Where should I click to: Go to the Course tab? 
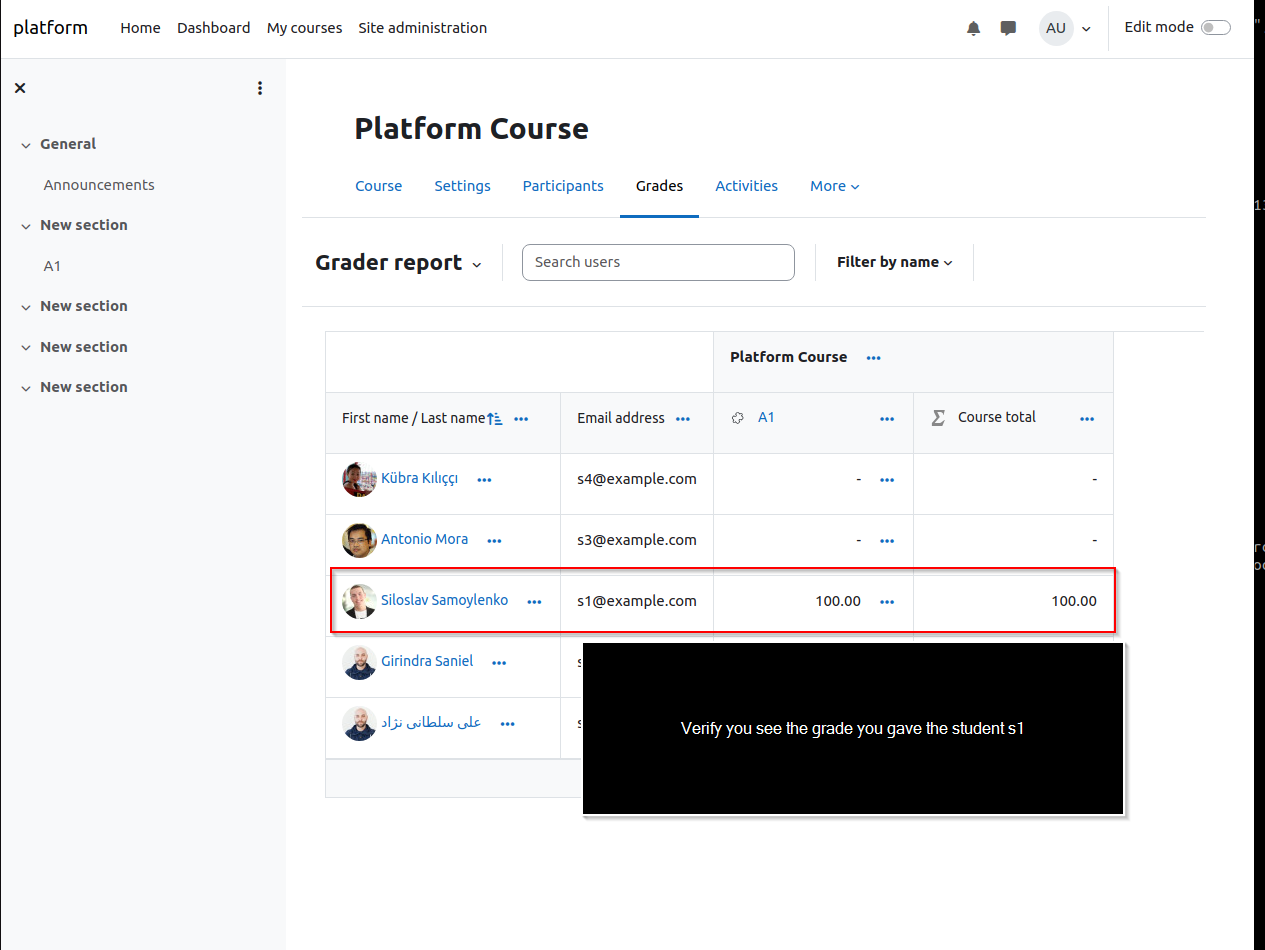click(x=379, y=186)
